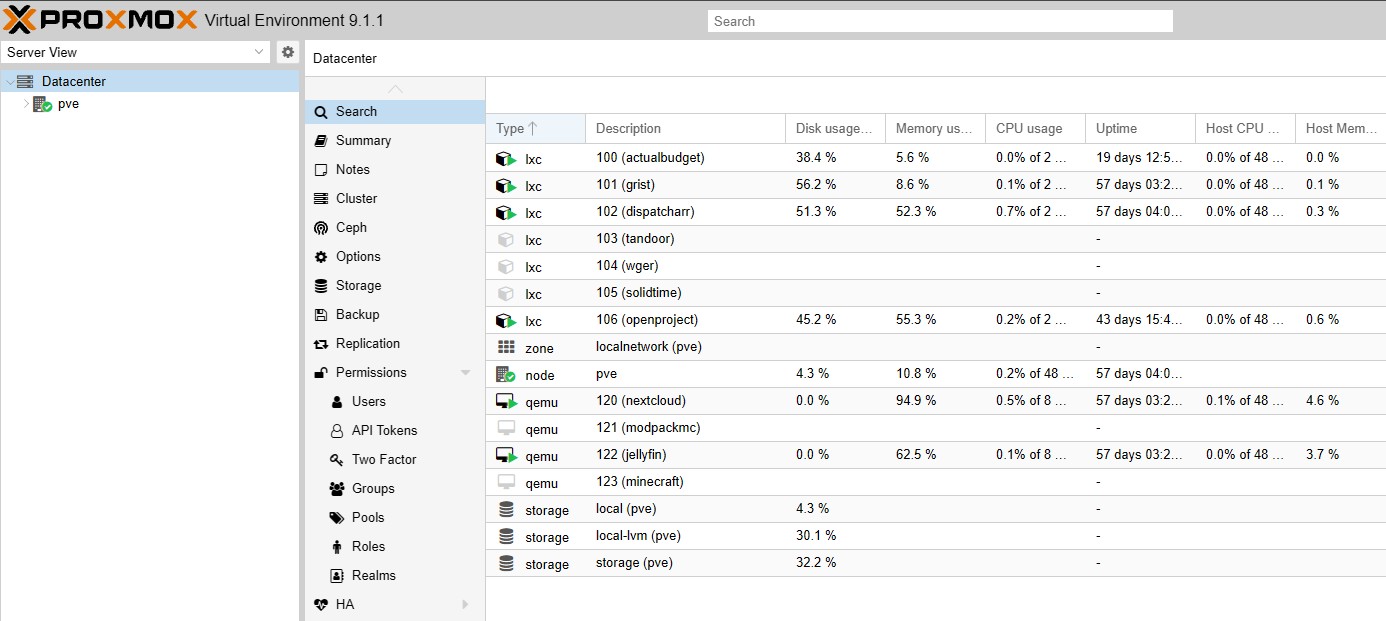Click the zone grid icon for localnetwork
The width and height of the screenshot is (1386, 621).
pyautogui.click(x=506, y=347)
